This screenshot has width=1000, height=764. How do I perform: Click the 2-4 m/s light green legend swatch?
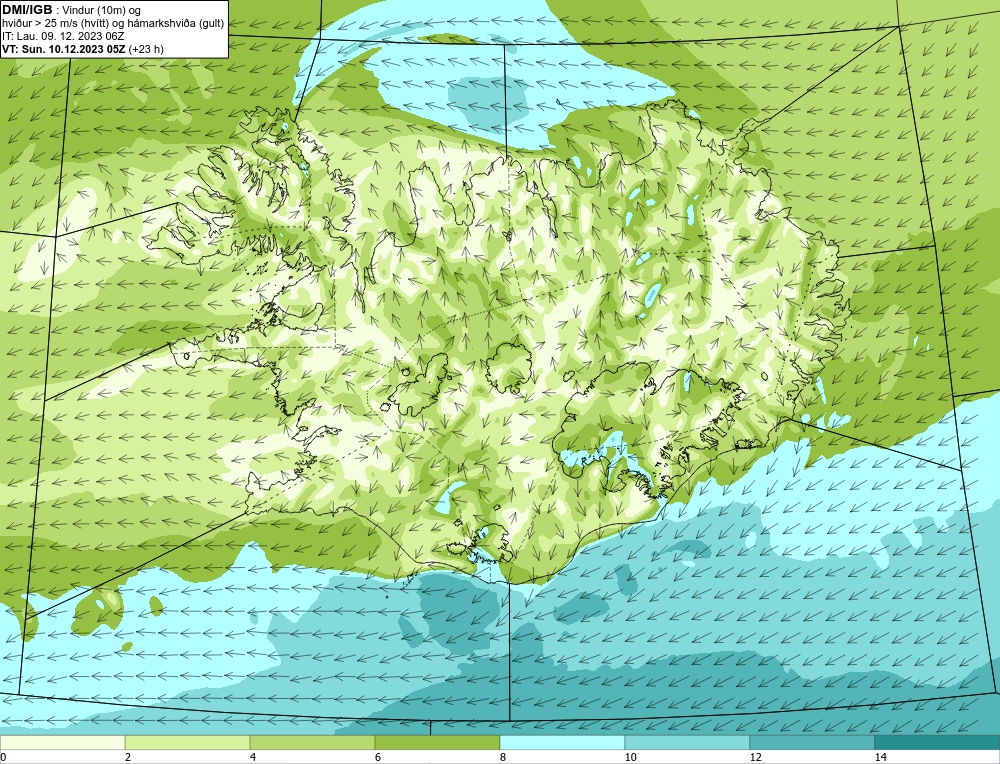tap(188, 742)
